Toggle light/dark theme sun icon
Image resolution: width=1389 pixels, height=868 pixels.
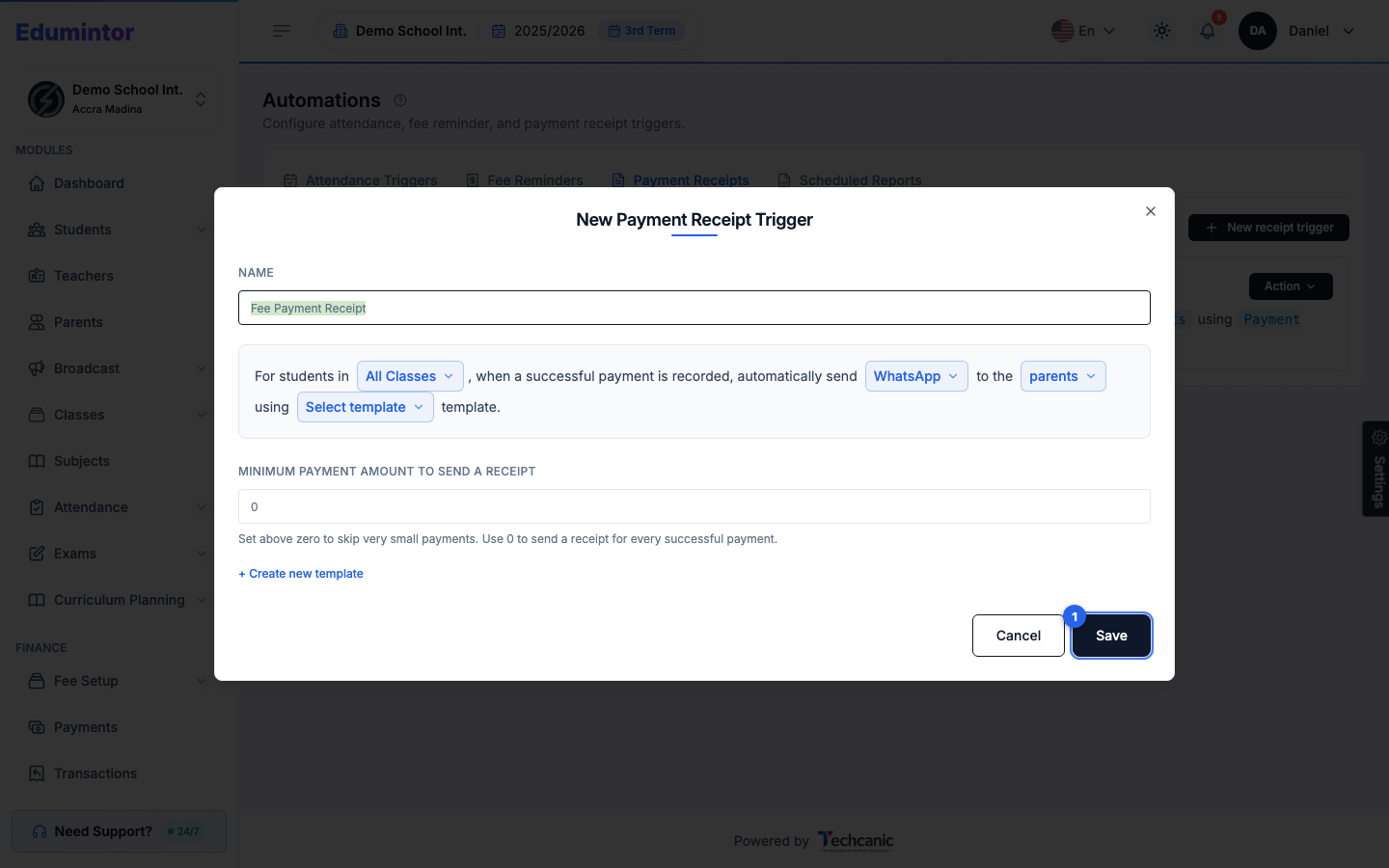coord(1162,31)
